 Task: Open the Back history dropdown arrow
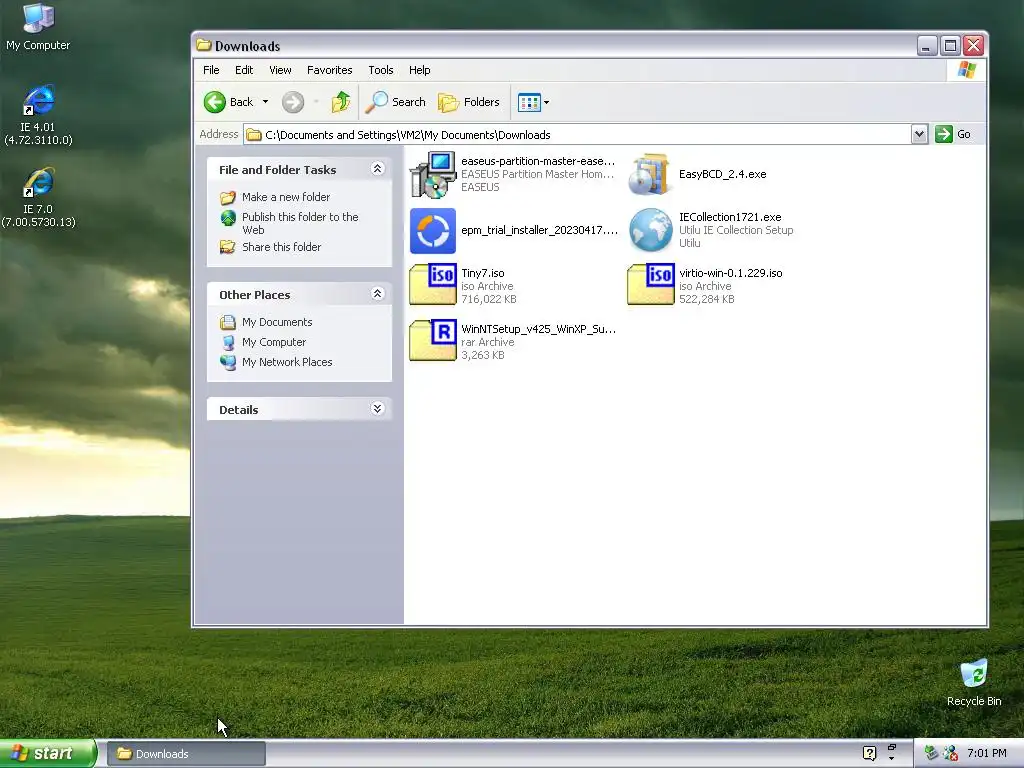(265, 102)
